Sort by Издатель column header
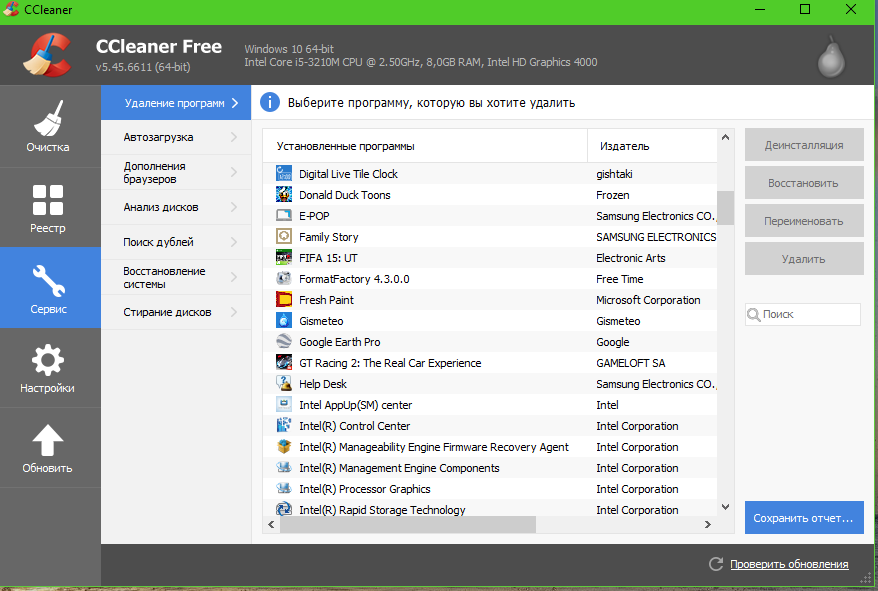This screenshot has width=878, height=591. click(x=652, y=146)
